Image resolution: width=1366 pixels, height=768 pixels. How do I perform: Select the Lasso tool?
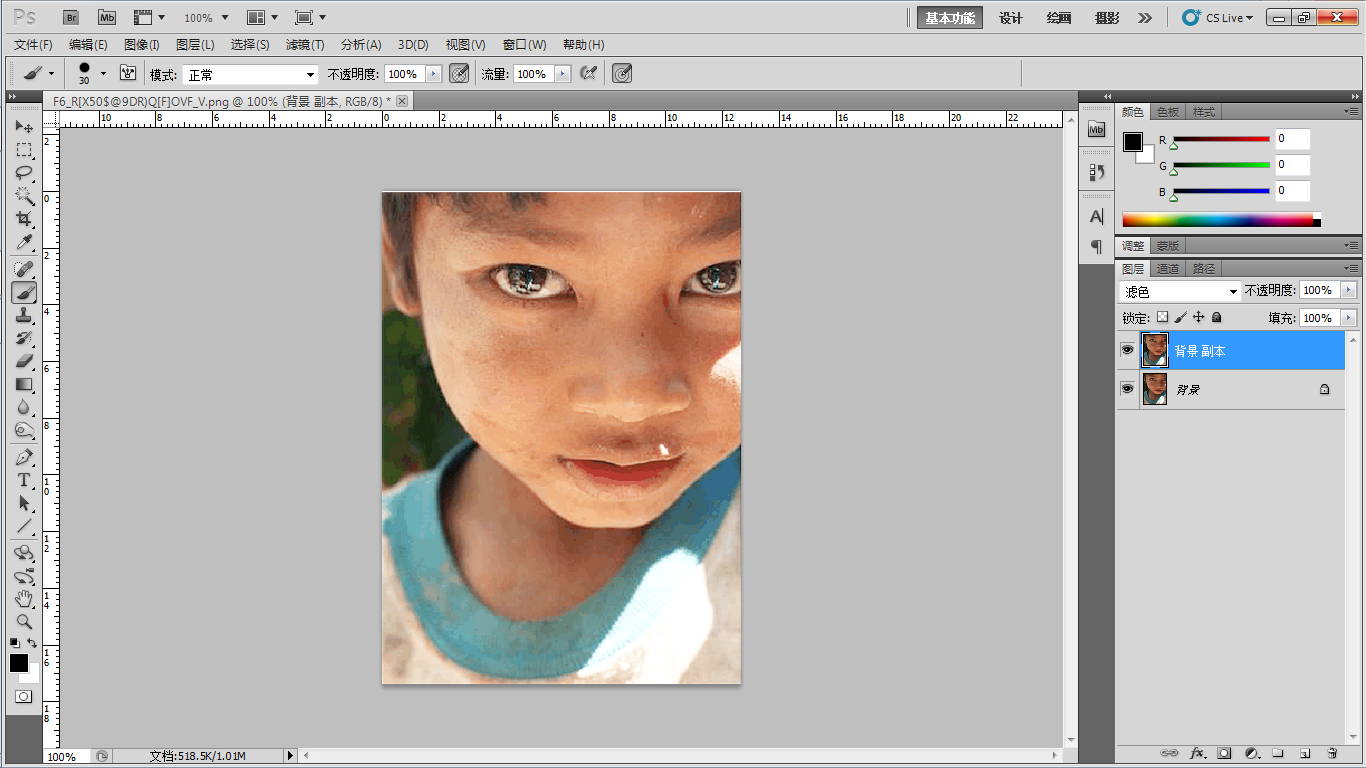[x=24, y=173]
